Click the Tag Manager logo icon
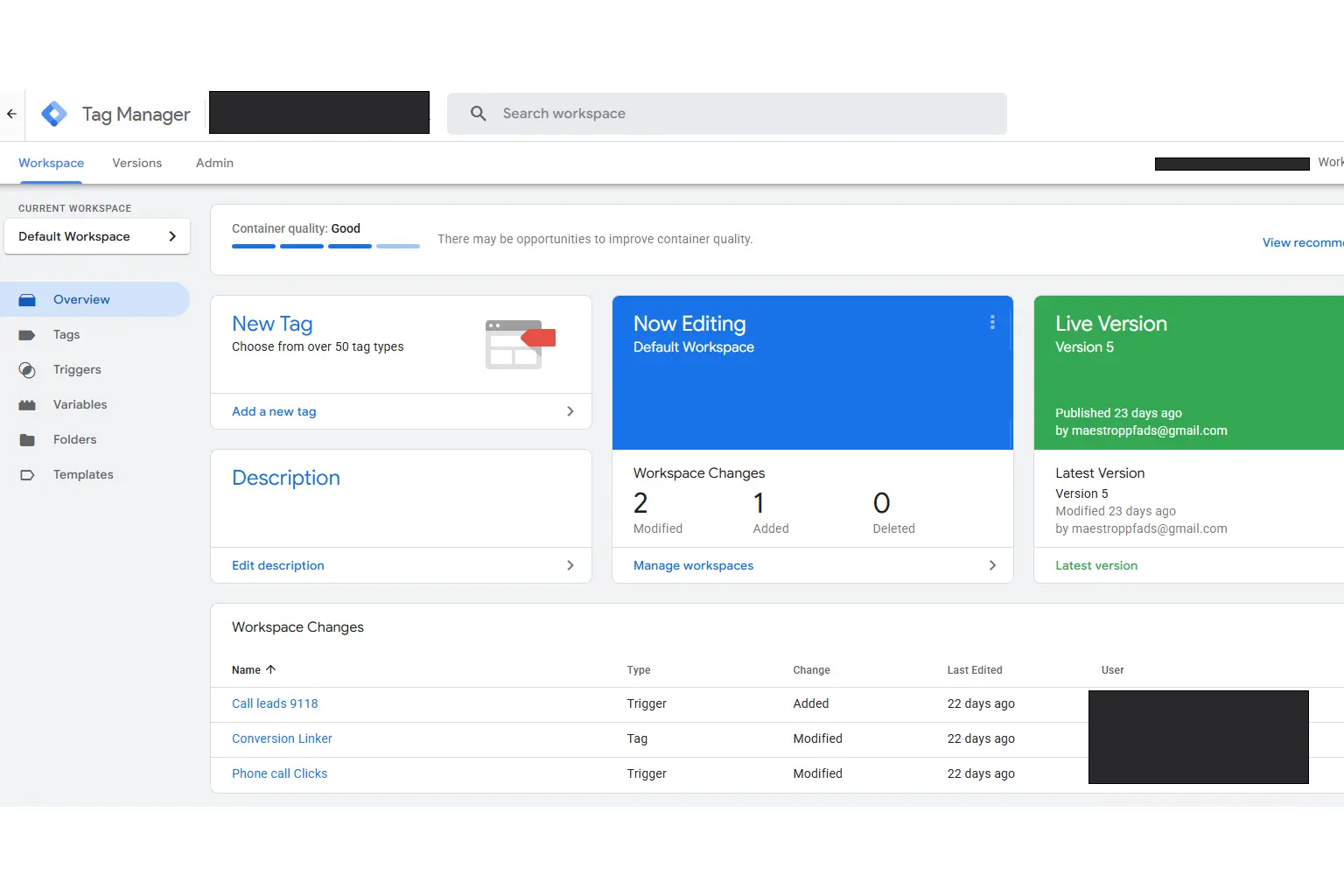 pyautogui.click(x=54, y=114)
